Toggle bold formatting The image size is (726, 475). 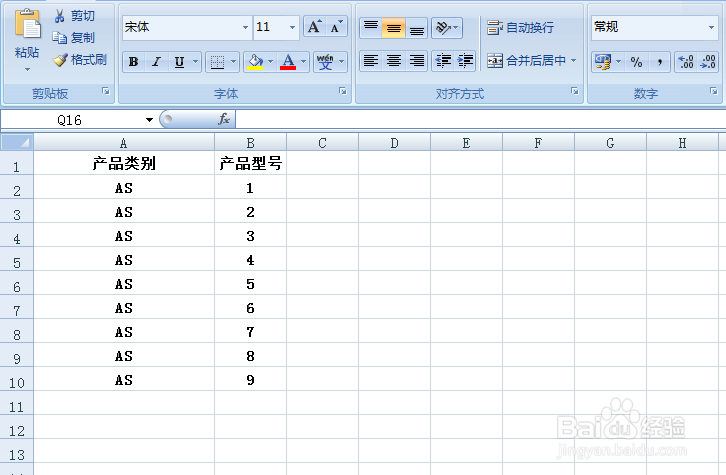pos(133,62)
